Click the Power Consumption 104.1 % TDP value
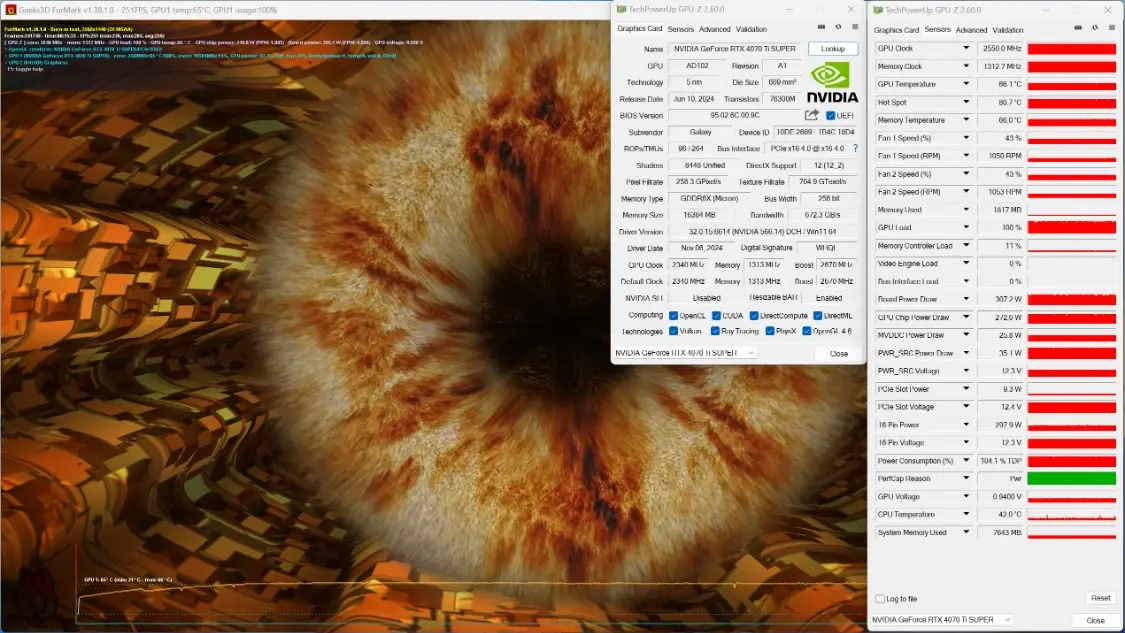1125x633 pixels. [1000, 461]
